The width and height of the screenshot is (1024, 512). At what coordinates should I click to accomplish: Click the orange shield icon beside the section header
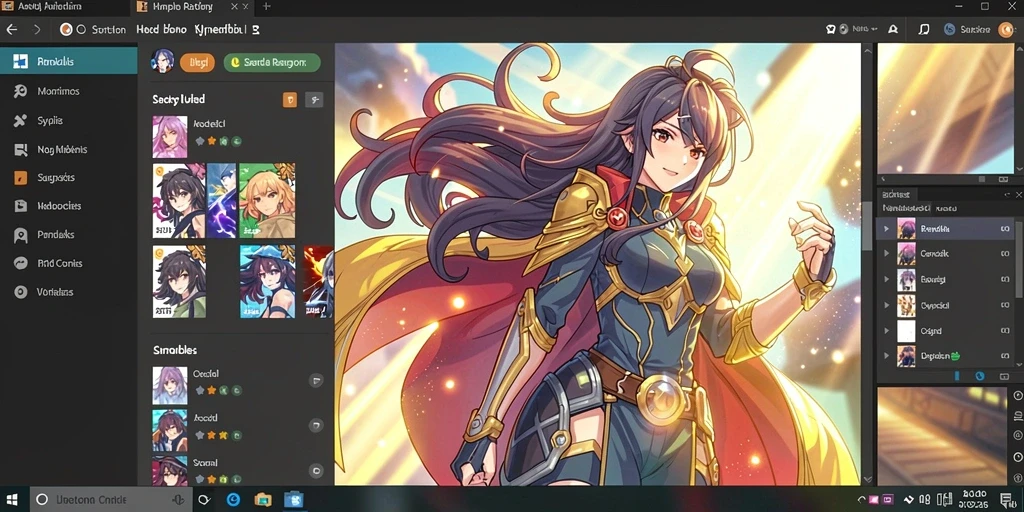coord(290,99)
